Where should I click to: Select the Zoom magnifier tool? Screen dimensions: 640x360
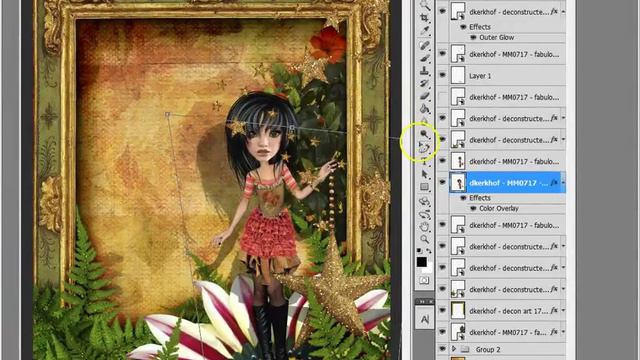[424, 239]
